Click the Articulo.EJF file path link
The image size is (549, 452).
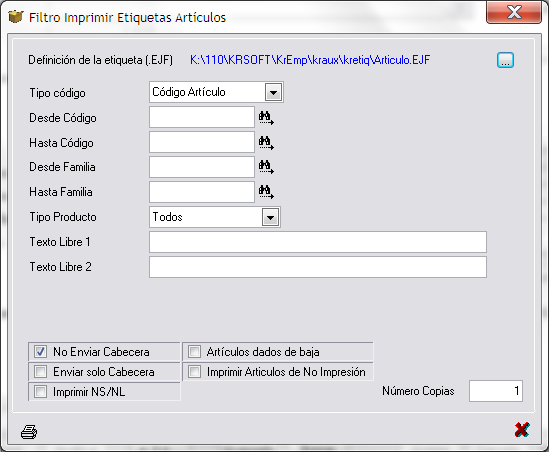pos(310,60)
